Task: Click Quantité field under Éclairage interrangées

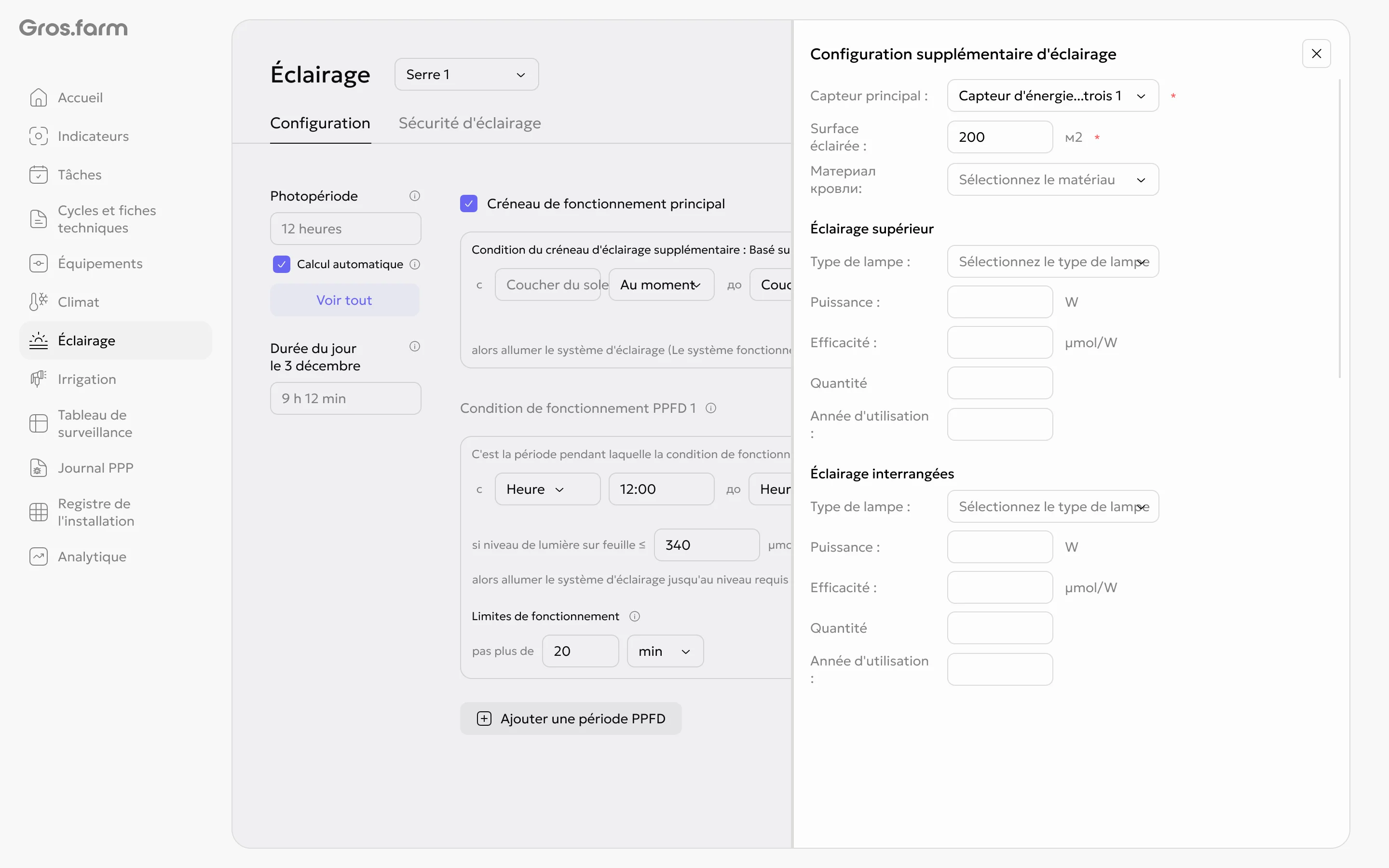Action: coord(1000,628)
